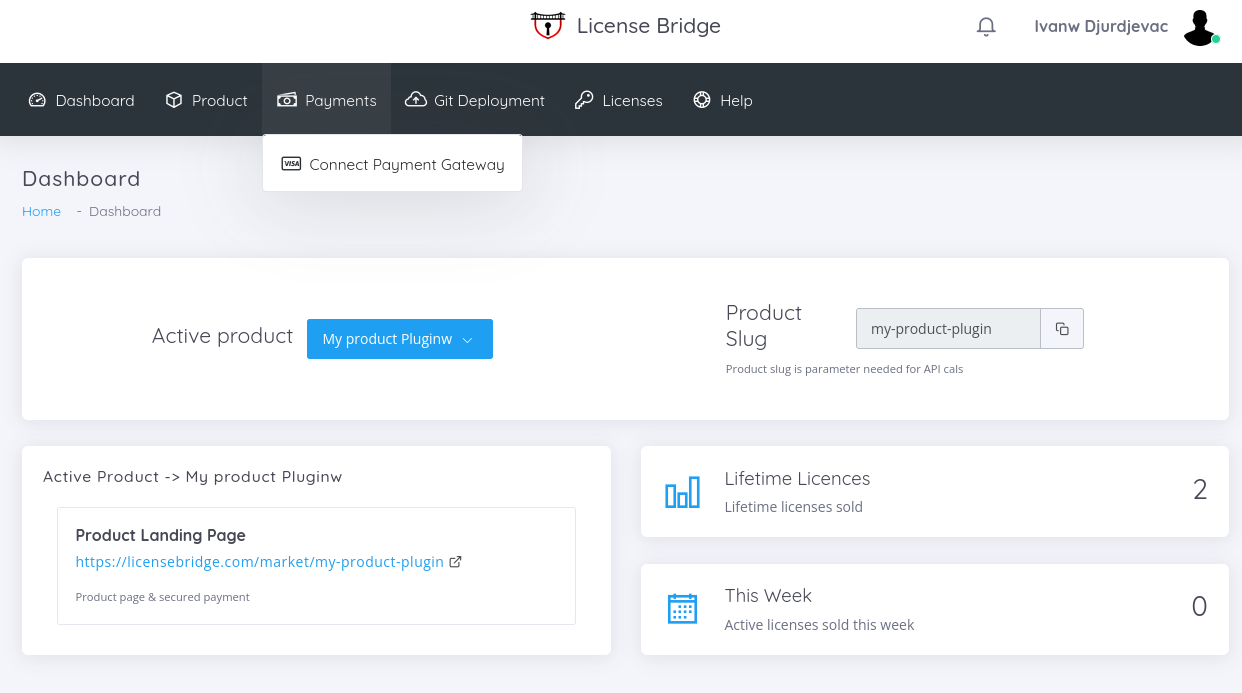Image resolution: width=1242 pixels, height=693 pixels.
Task: Click the Dashboard speedometer icon
Action: [37, 100]
